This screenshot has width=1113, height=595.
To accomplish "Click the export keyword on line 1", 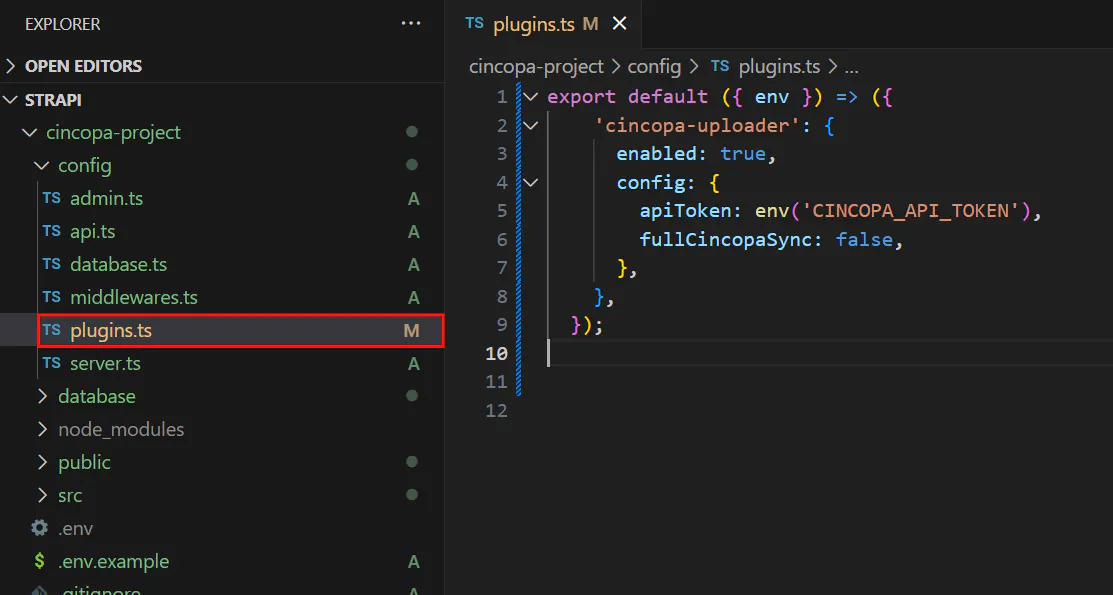I will point(581,97).
